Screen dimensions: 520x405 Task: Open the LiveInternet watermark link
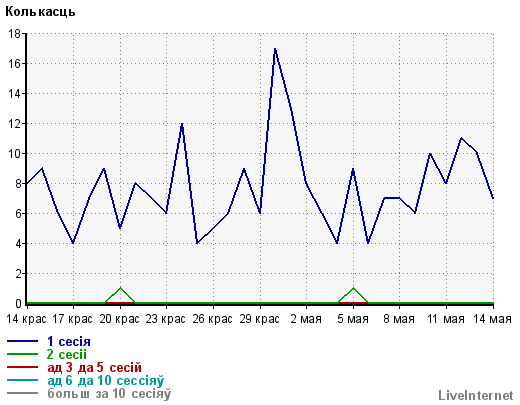click(x=476, y=395)
